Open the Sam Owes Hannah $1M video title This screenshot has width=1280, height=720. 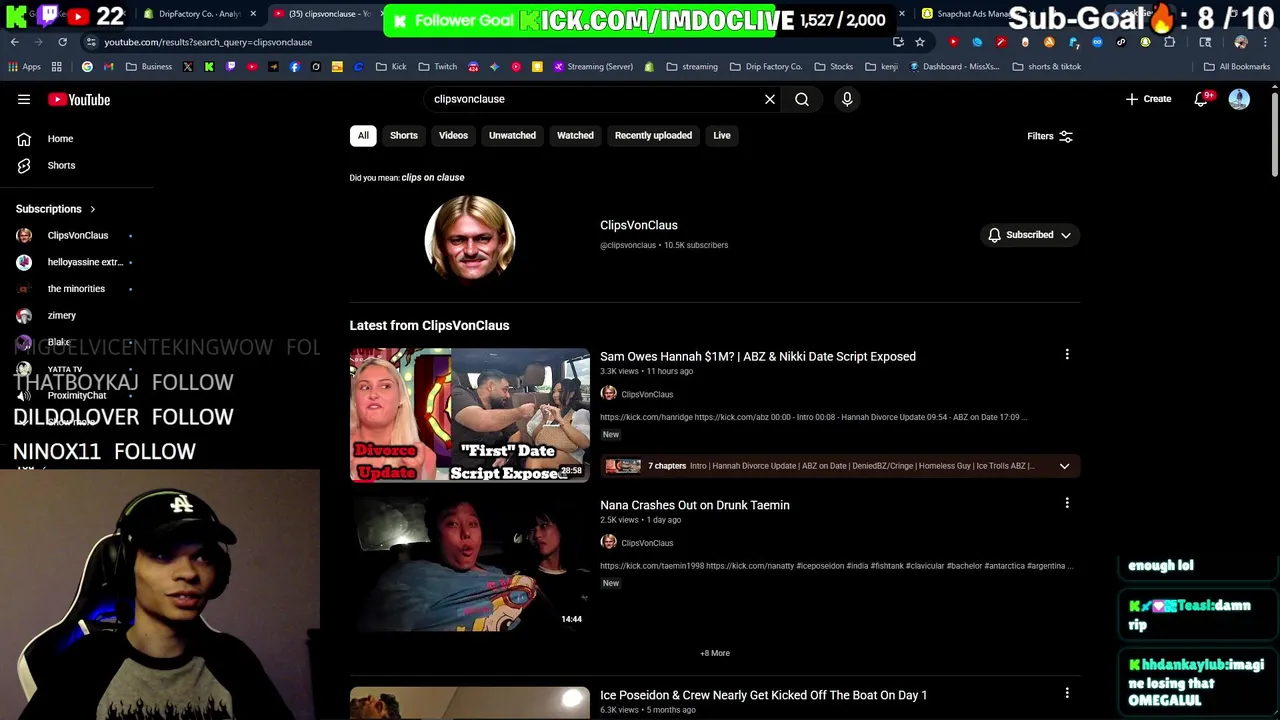pos(758,356)
